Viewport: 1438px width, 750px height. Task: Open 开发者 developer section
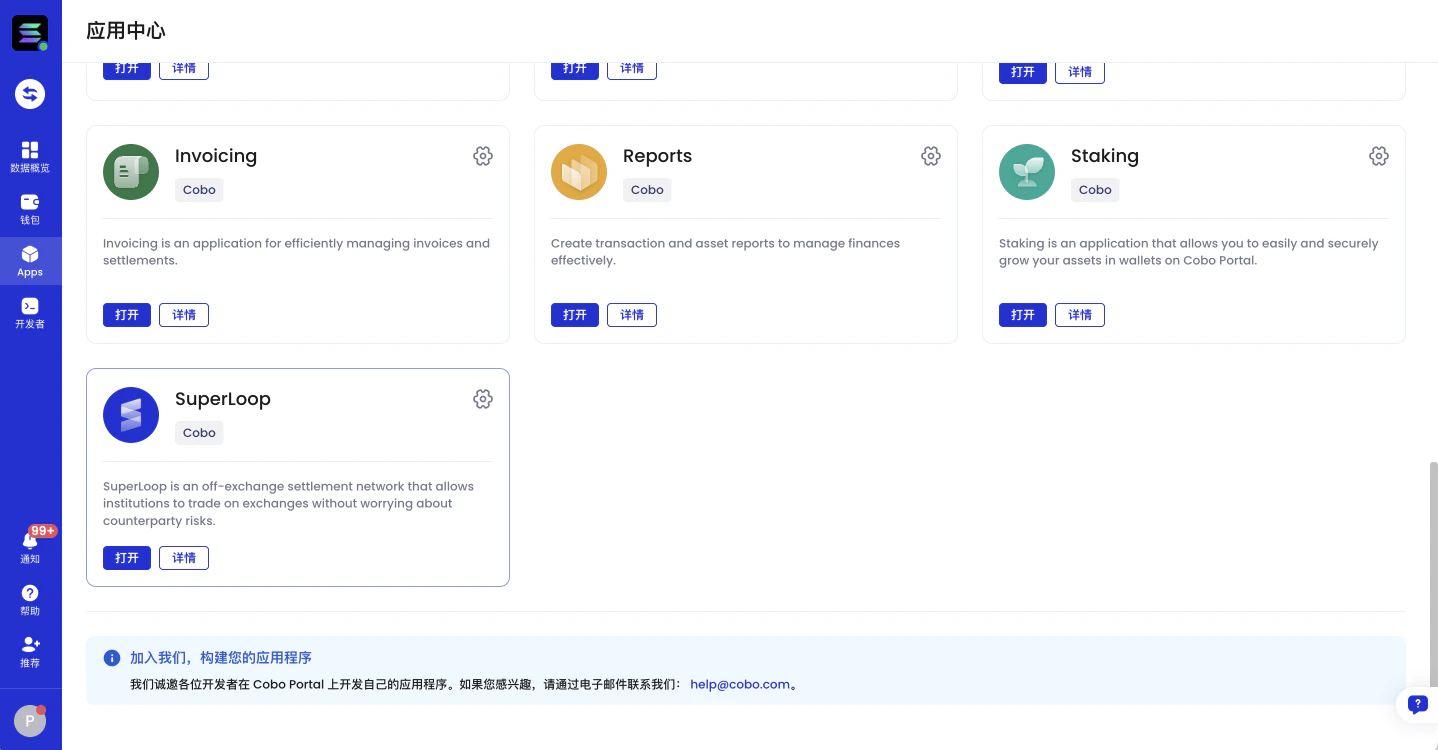point(30,314)
